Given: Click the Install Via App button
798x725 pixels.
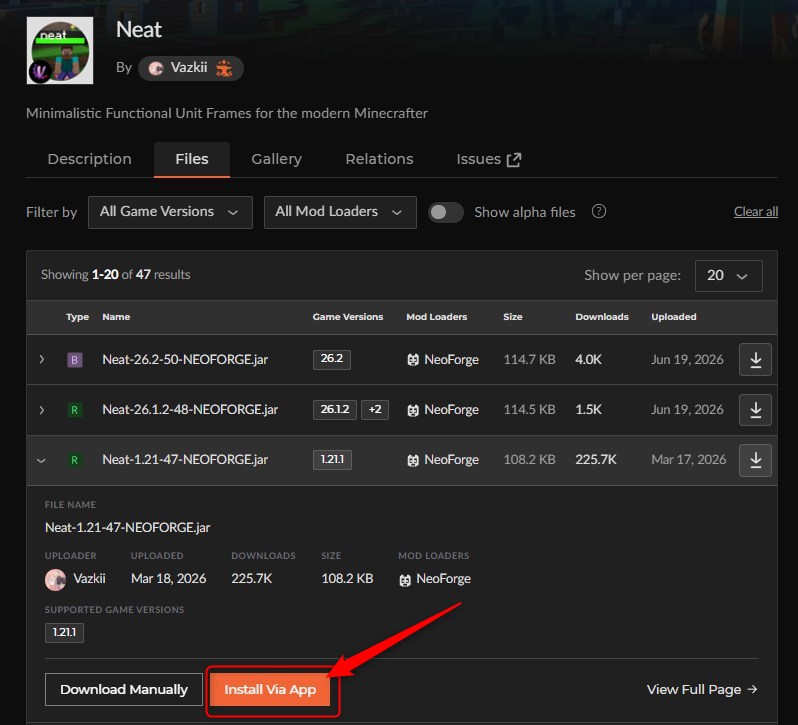Looking at the screenshot, I should click(270, 689).
